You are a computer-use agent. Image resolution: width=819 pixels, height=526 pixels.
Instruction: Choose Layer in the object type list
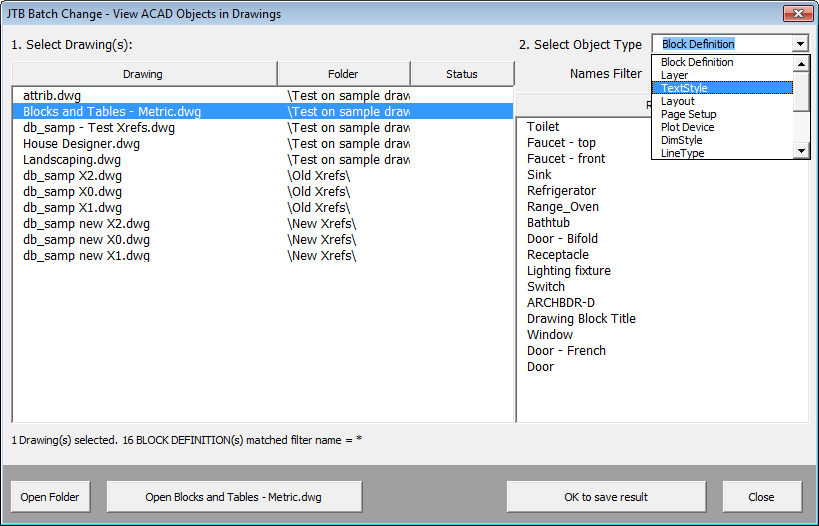(722, 75)
